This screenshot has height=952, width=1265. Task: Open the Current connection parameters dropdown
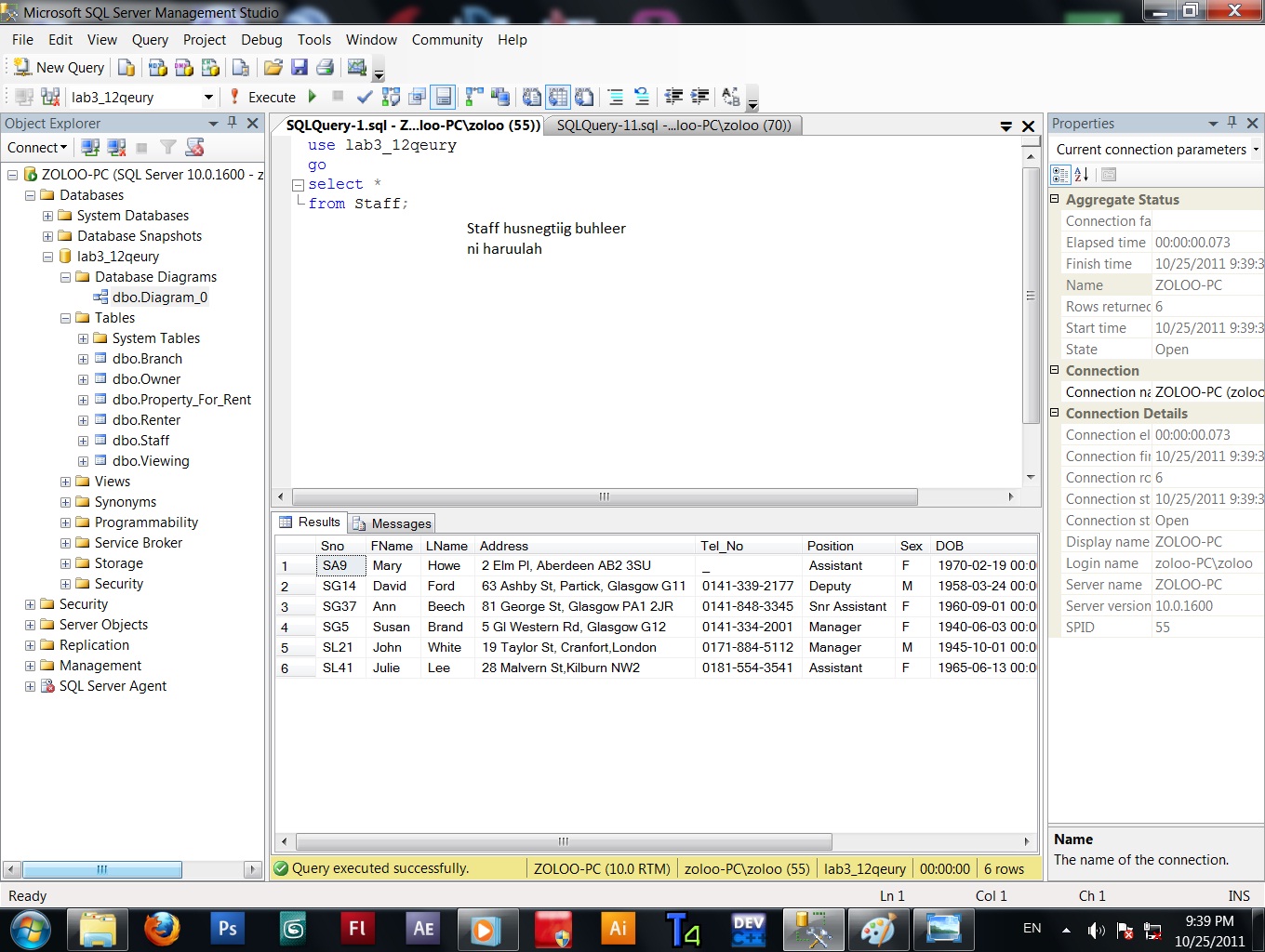1255,149
